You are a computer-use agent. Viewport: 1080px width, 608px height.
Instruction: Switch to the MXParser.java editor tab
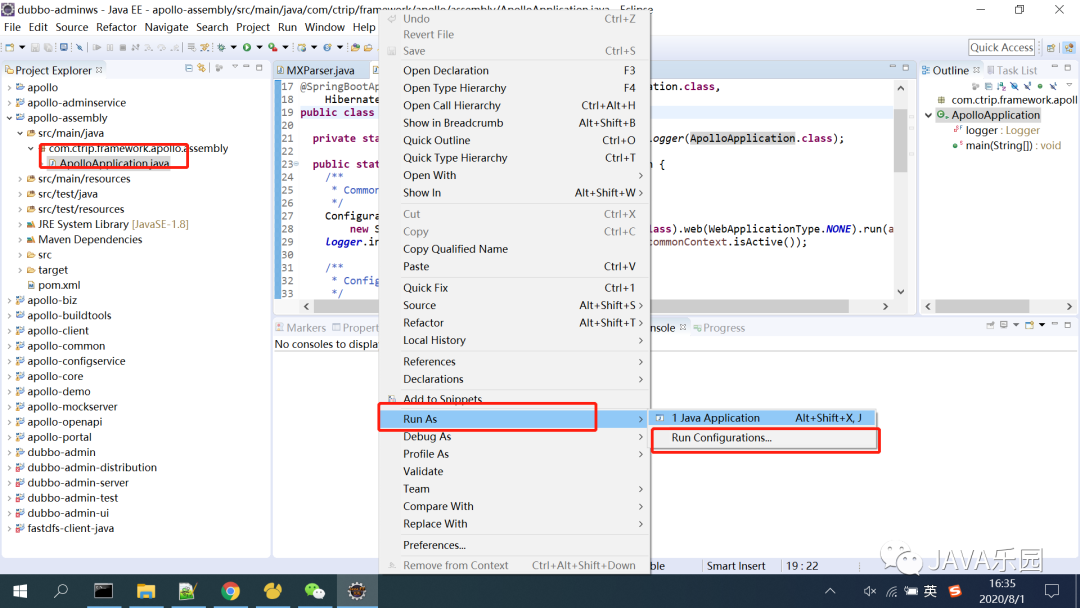(320, 70)
